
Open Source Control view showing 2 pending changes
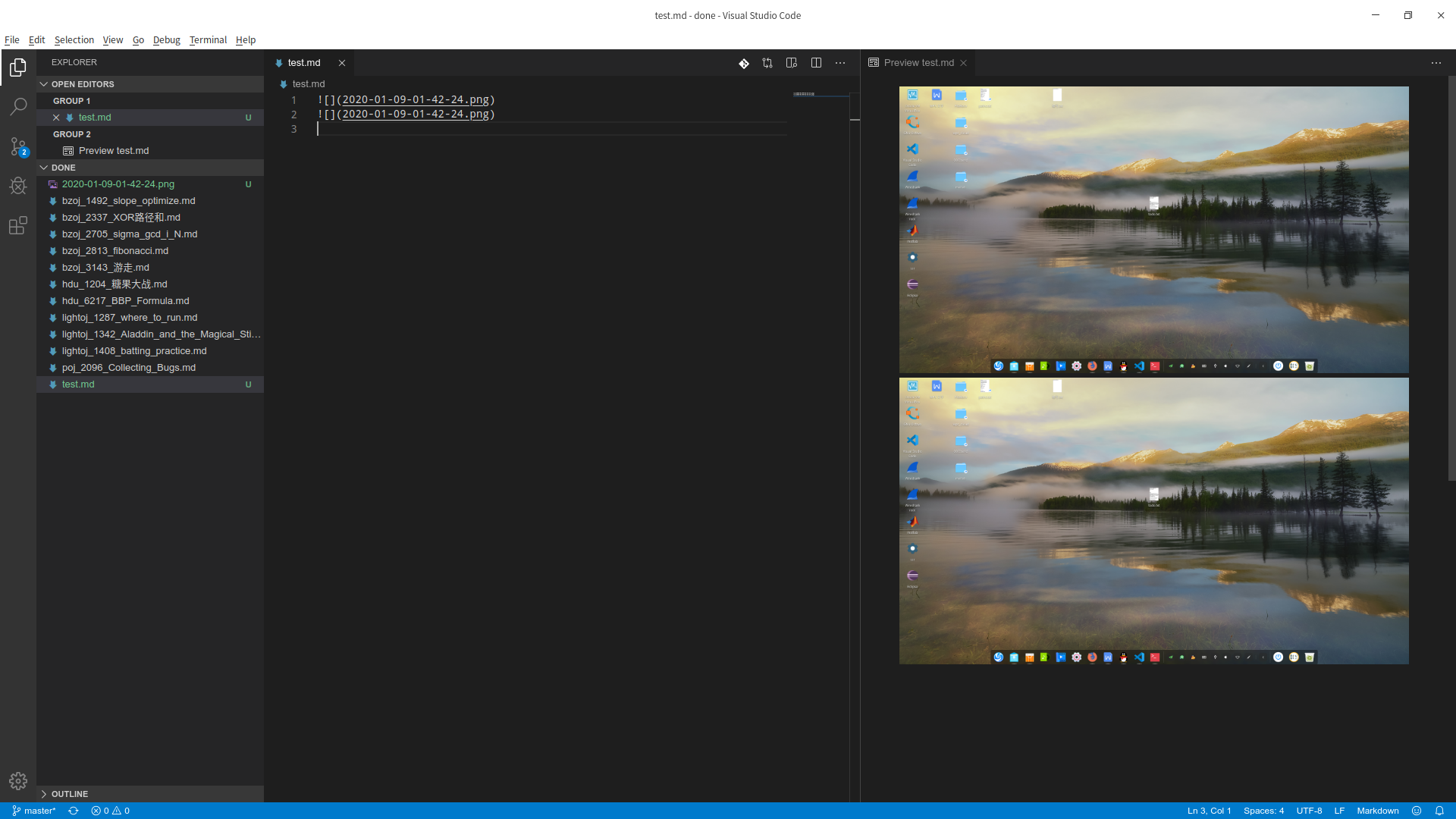(x=17, y=146)
